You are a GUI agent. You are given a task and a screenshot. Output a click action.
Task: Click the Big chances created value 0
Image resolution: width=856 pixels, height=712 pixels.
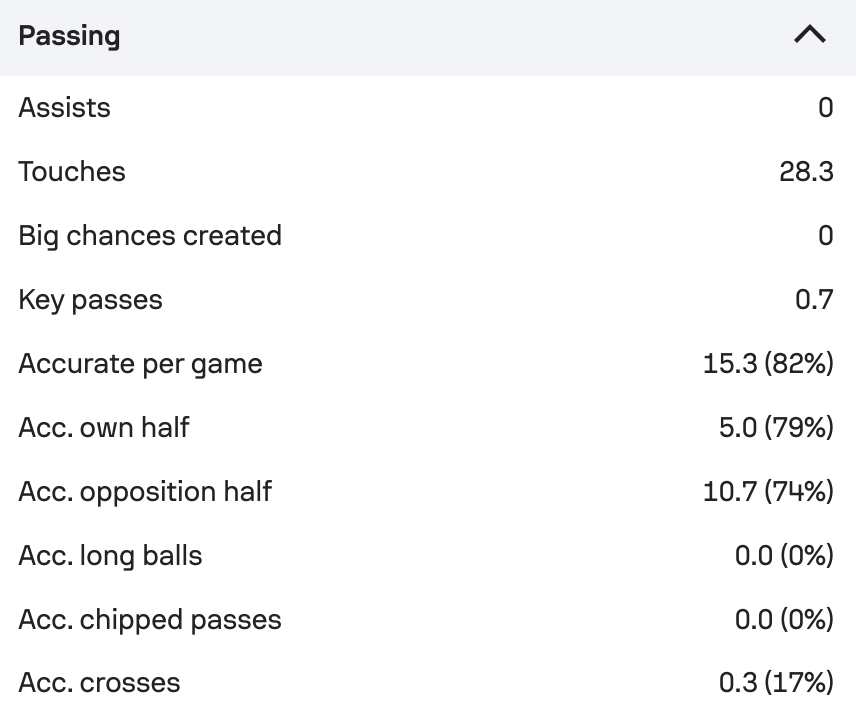pyautogui.click(x=825, y=235)
